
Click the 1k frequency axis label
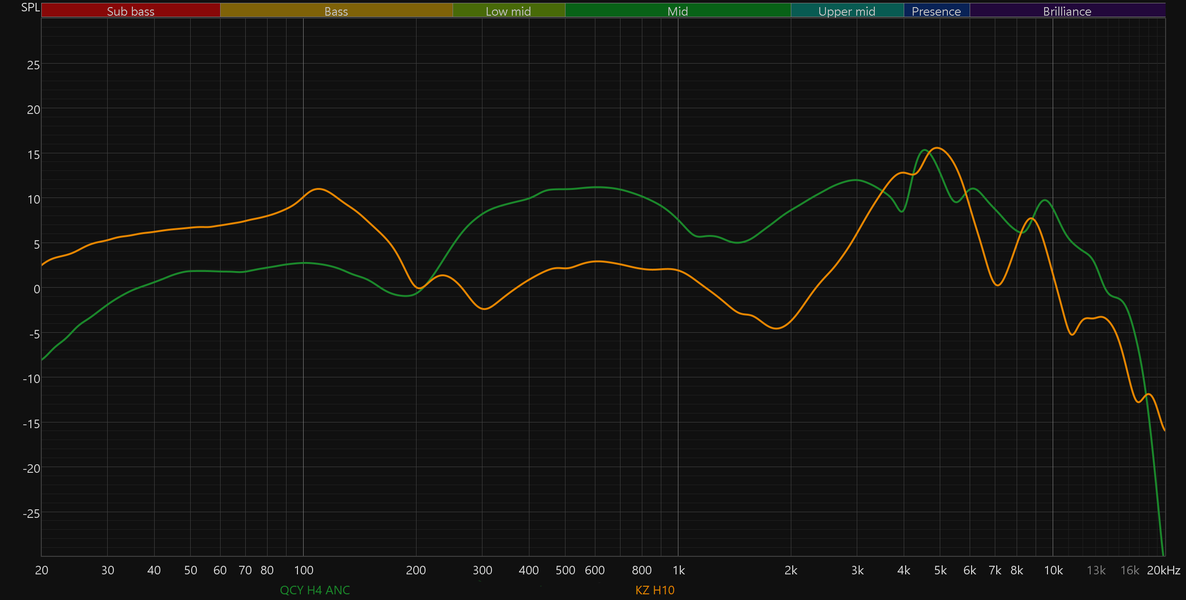678,570
